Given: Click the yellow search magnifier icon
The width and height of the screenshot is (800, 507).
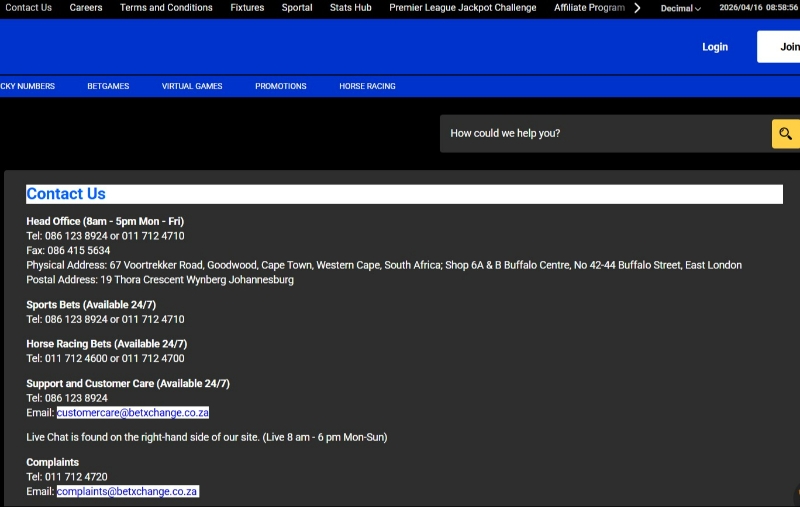Looking at the screenshot, I should [786, 133].
